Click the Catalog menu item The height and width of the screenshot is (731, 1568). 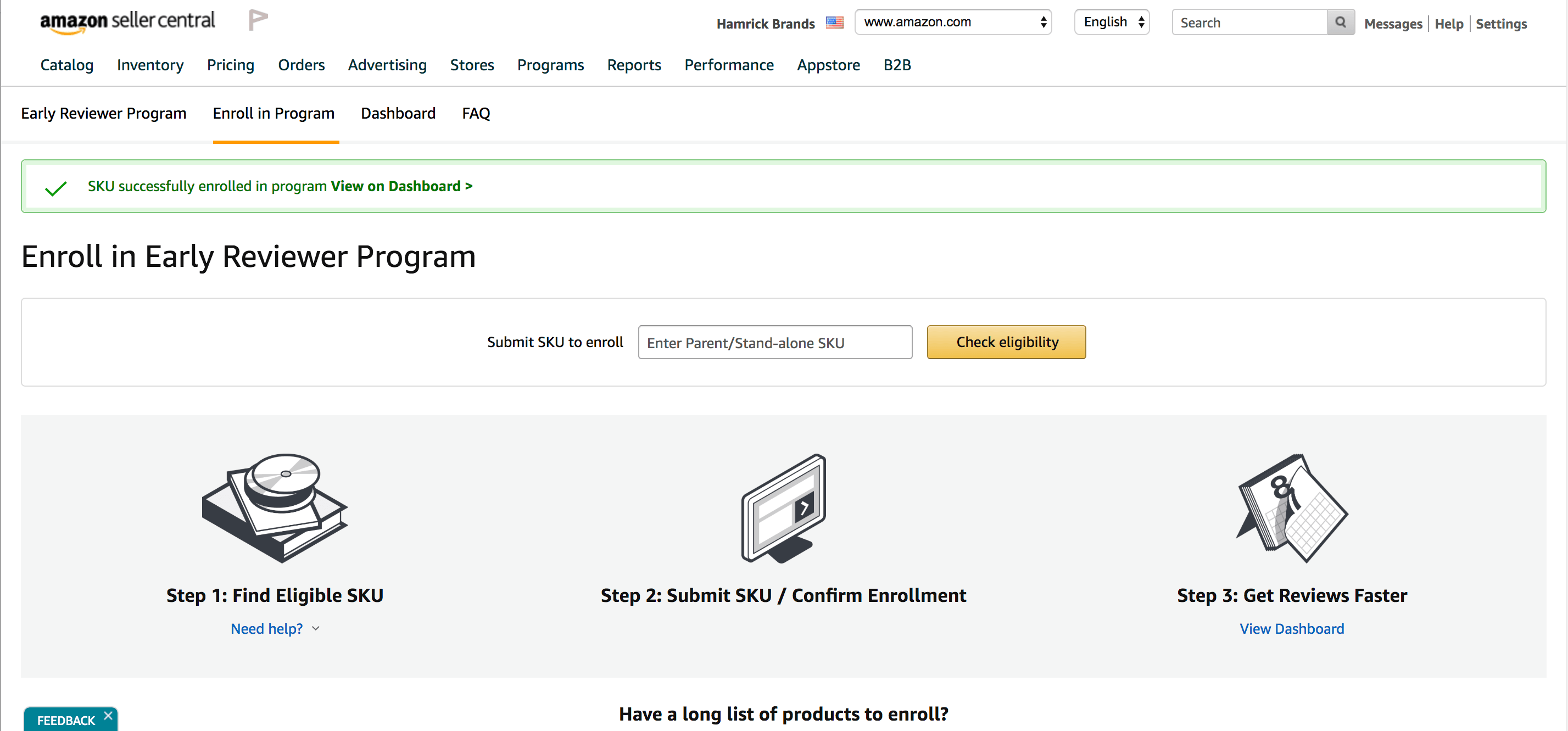tap(67, 65)
